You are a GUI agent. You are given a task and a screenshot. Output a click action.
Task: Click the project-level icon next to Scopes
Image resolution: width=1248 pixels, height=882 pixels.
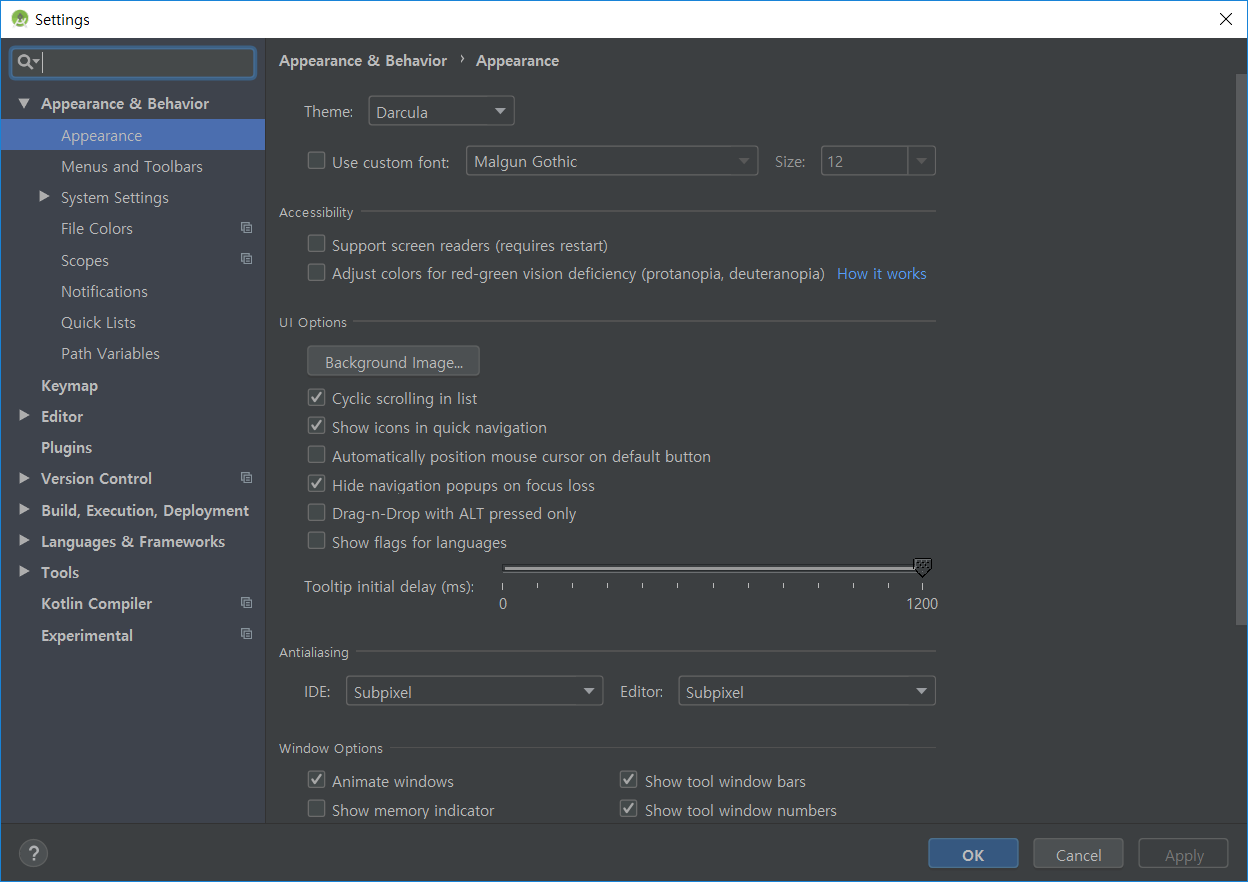coord(246,259)
